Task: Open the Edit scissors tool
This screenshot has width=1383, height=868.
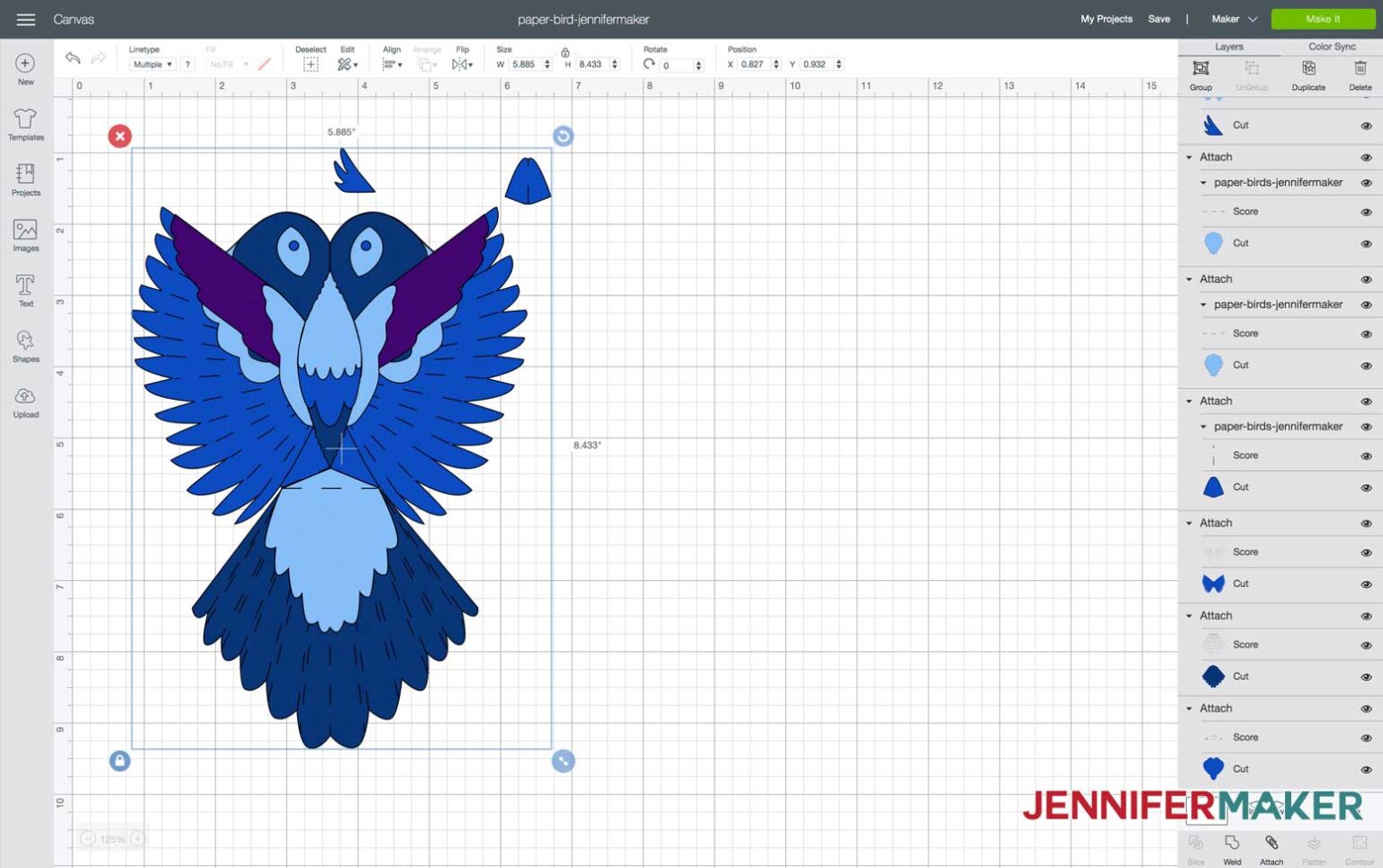Action: click(x=347, y=64)
